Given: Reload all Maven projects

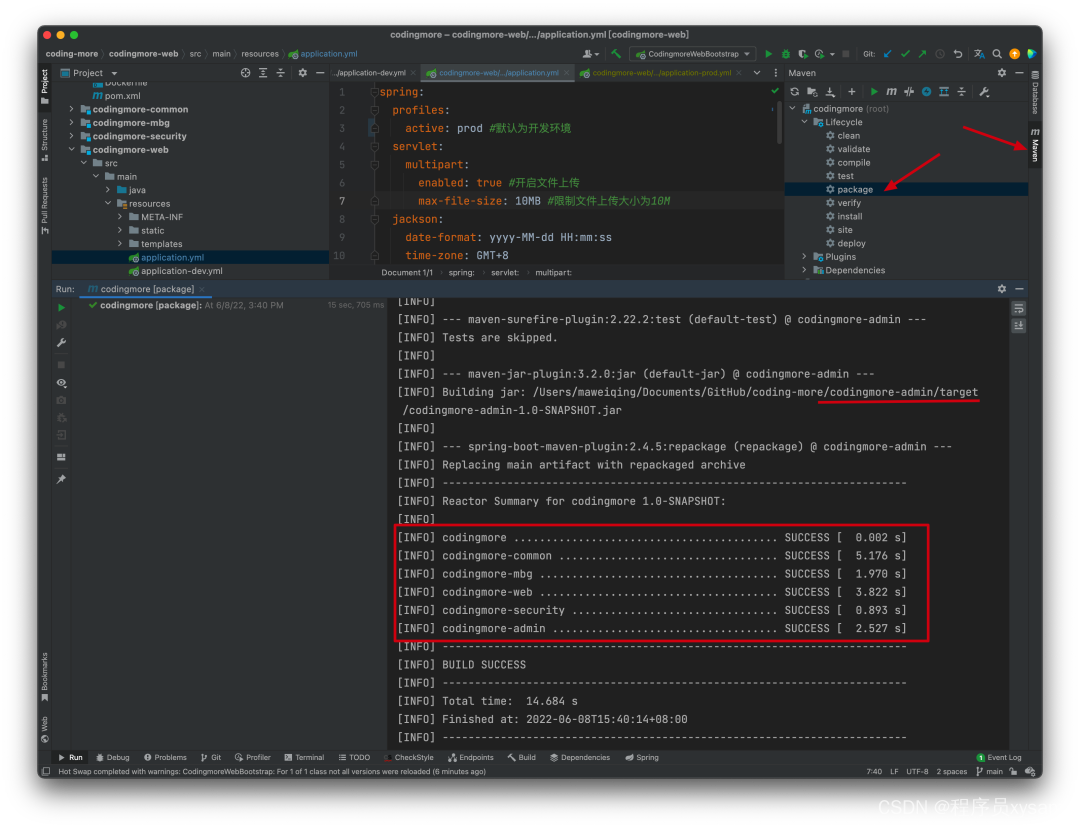Looking at the screenshot, I should click(x=795, y=92).
